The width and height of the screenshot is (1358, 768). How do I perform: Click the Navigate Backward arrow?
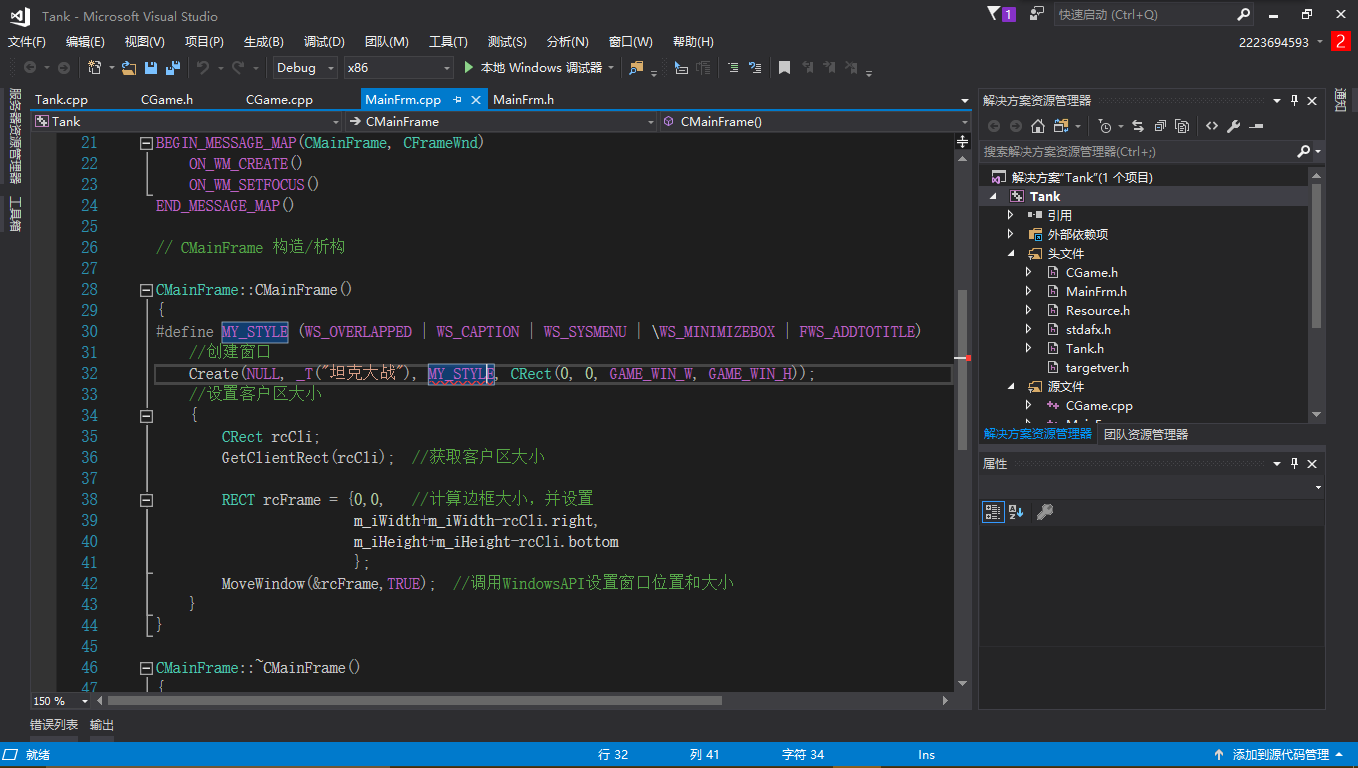click(30, 67)
